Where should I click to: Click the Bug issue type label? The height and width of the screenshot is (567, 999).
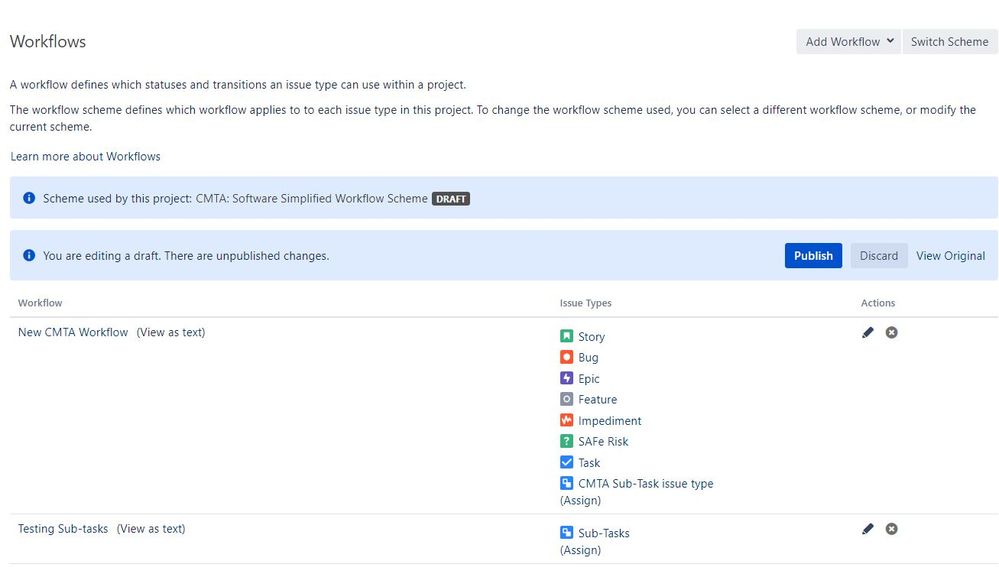pyautogui.click(x=588, y=357)
